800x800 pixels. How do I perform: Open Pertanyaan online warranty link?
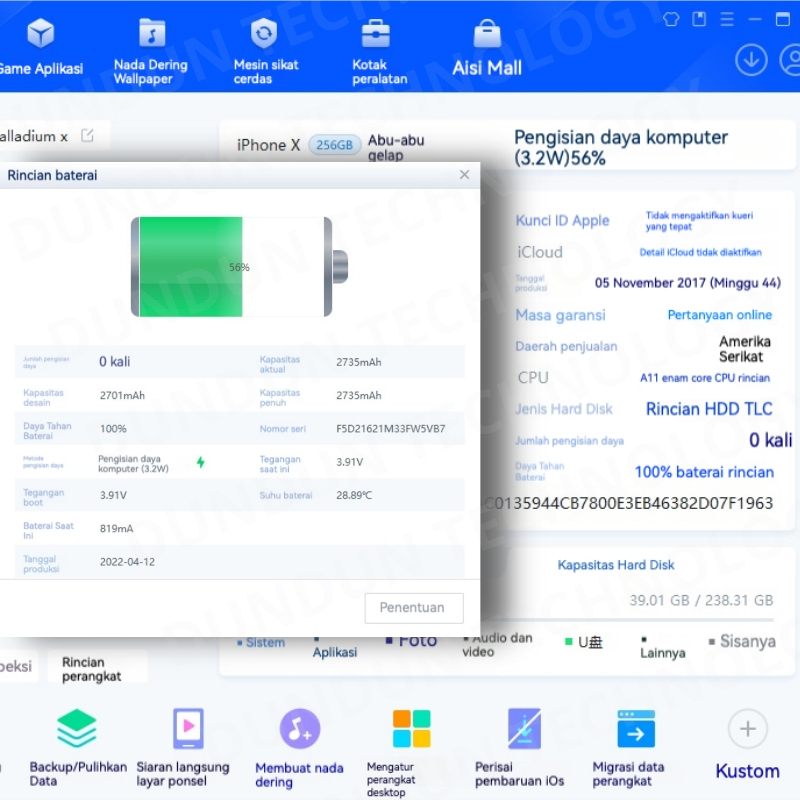pos(719,315)
